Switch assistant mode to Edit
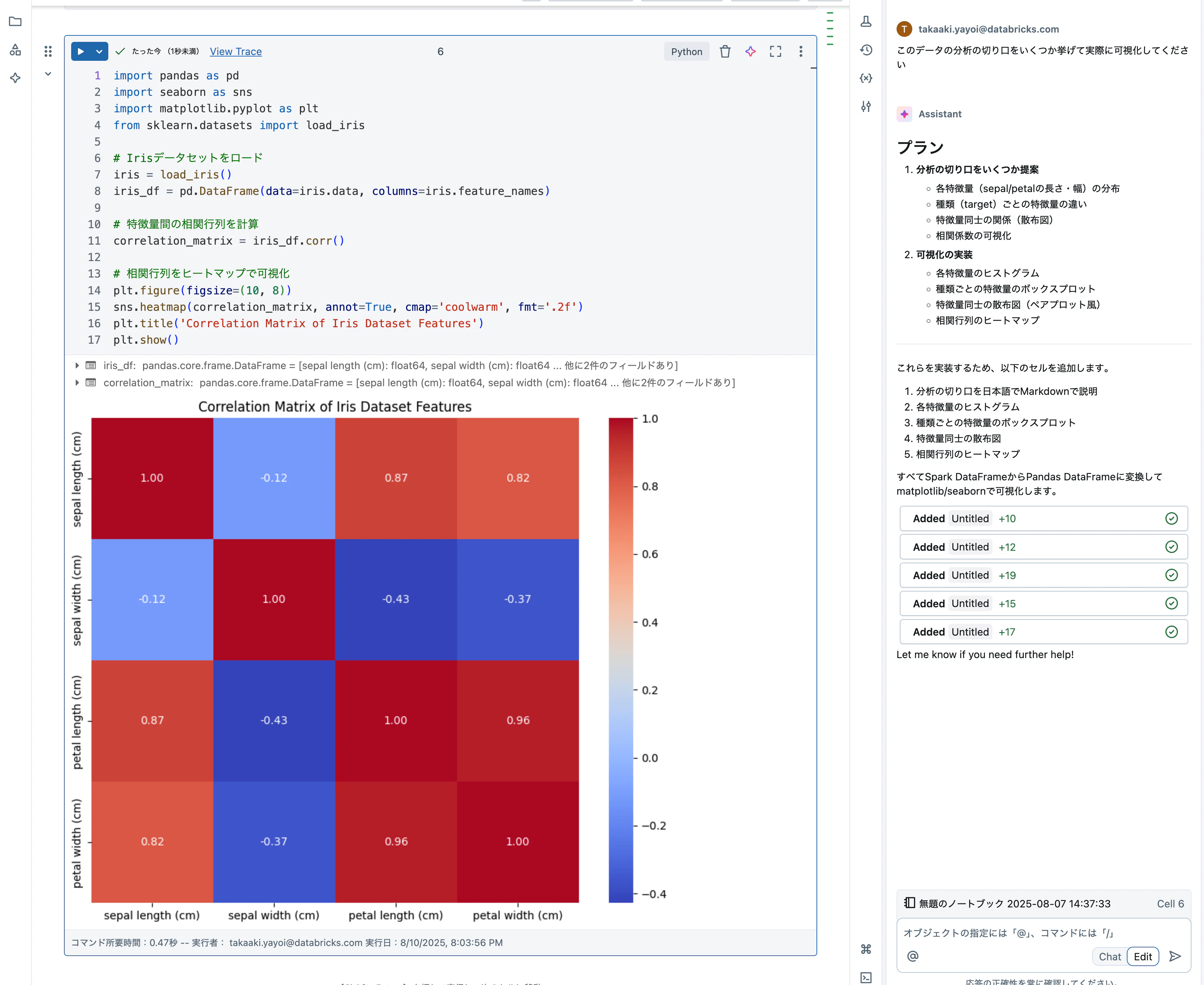The image size is (1204, 985). 1143,957
